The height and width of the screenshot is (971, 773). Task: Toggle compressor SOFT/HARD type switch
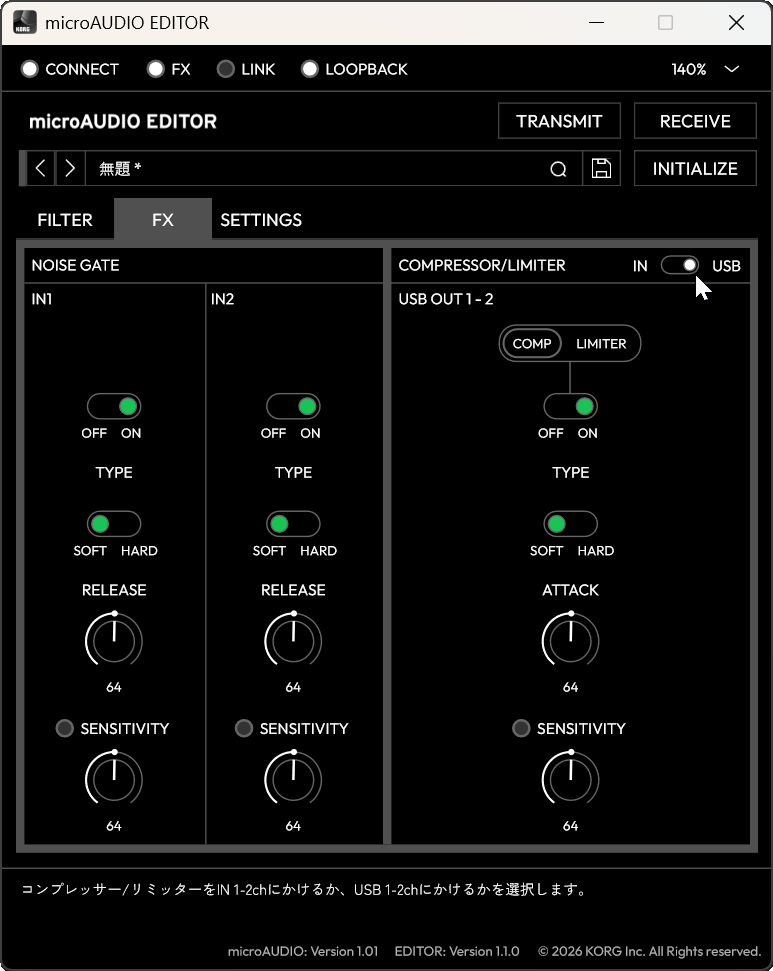[x=570, y=524]
